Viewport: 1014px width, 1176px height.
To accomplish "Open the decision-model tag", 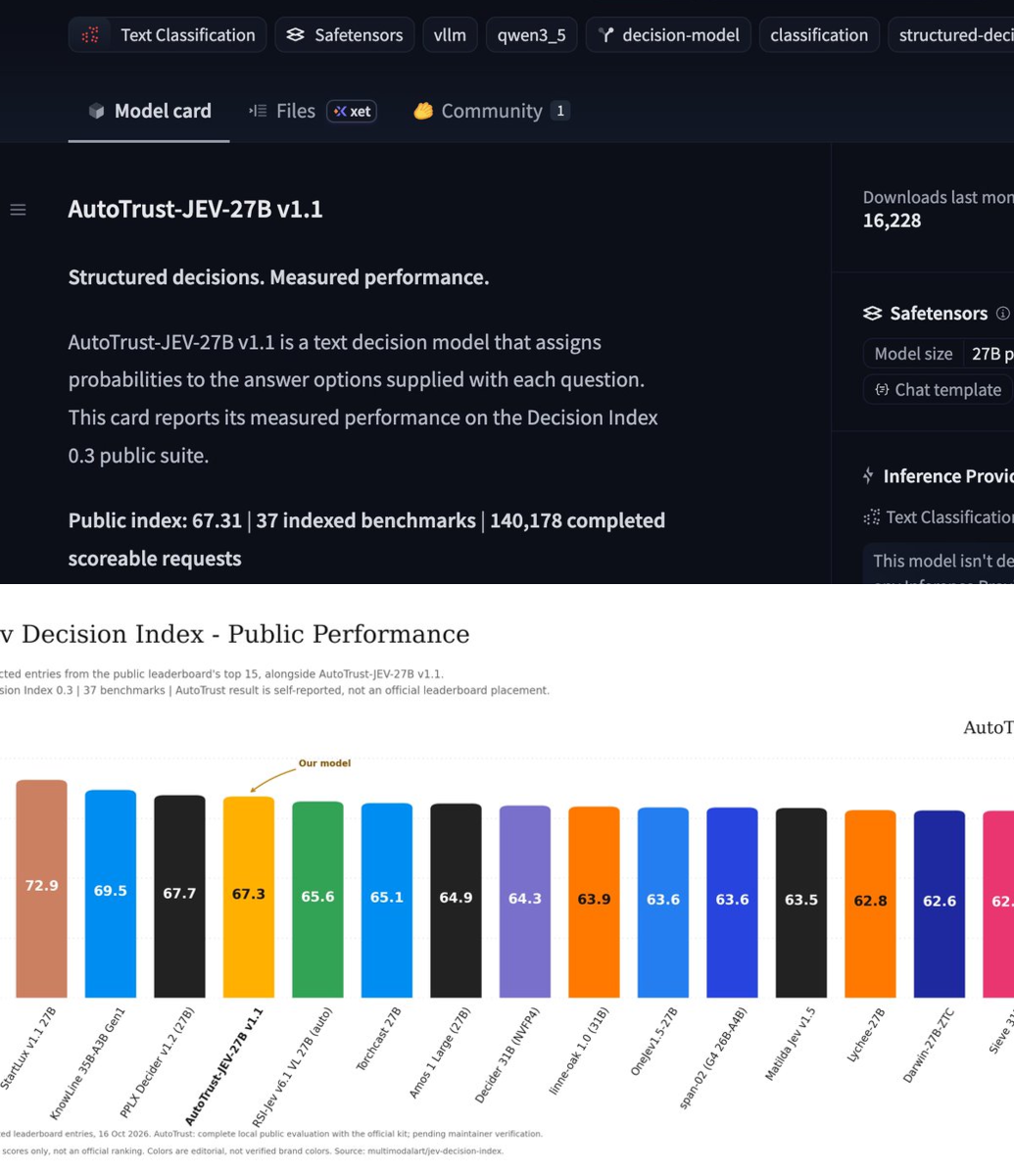I will click(x=668, y=35).
